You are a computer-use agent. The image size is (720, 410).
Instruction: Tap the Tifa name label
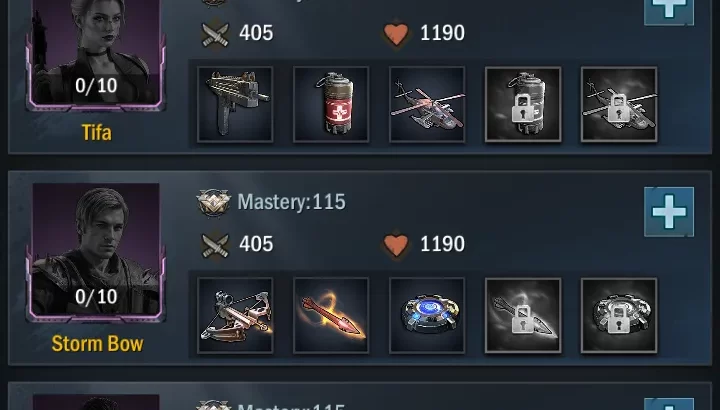coord(96,133)
